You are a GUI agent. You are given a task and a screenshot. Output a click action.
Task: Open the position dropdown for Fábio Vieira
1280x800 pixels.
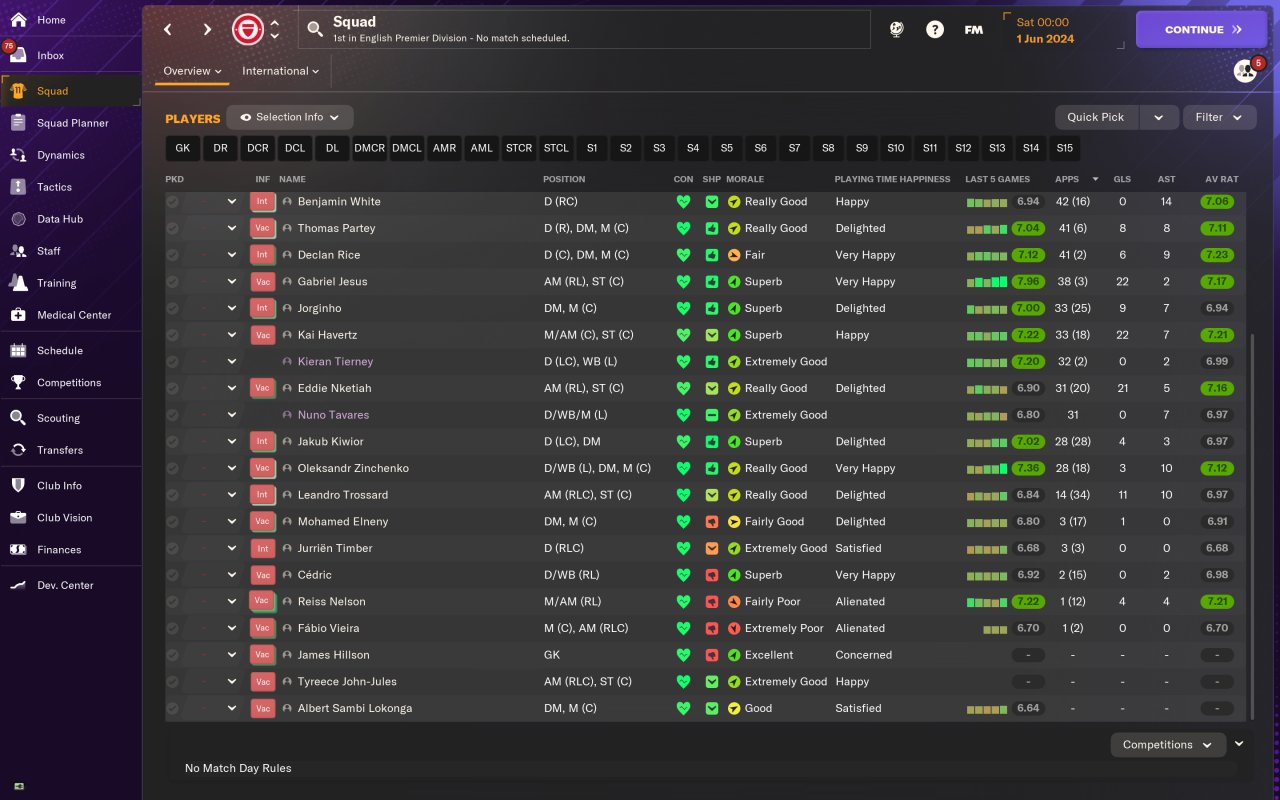click(x=232, y=628)
